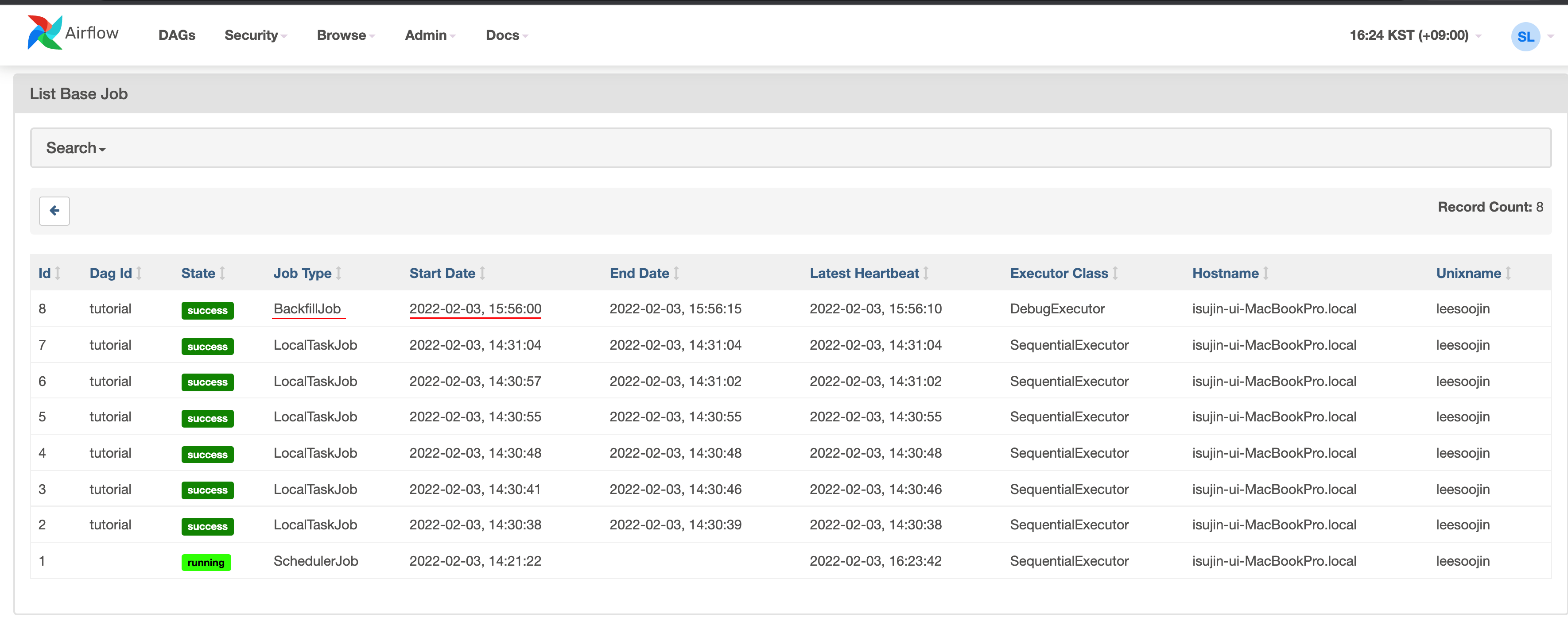Sort by Latest Heartbeat arrows icon

pos(926,273)
